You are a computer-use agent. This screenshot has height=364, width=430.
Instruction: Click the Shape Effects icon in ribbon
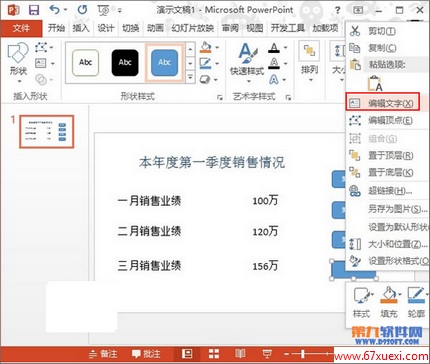point(205,79)
